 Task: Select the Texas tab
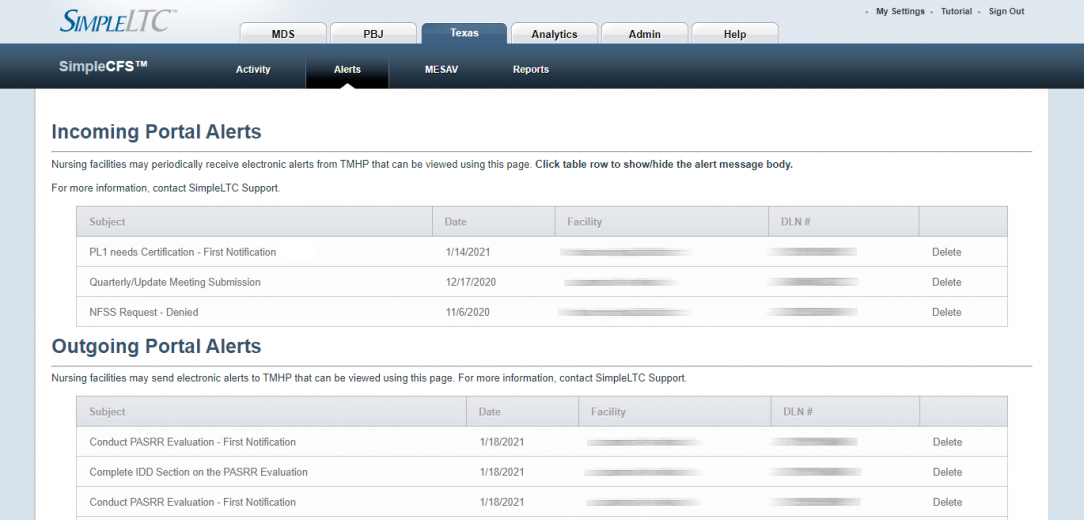point(464,33)
